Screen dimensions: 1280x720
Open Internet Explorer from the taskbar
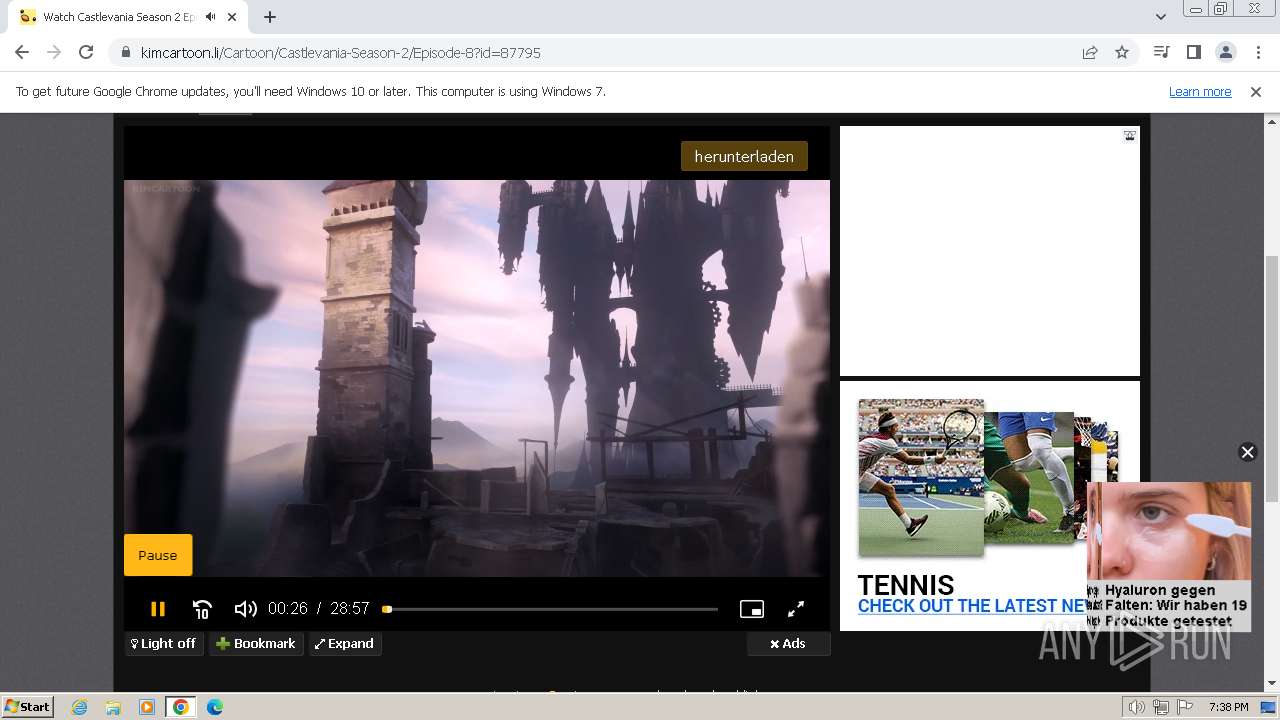pyautogui.click(x=79, y=707)
